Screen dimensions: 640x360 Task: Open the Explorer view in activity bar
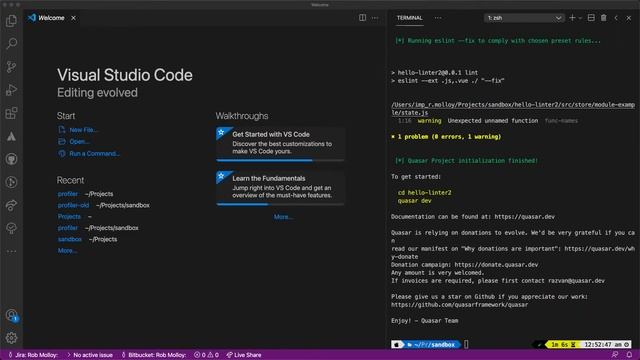[x=11, y=20]
